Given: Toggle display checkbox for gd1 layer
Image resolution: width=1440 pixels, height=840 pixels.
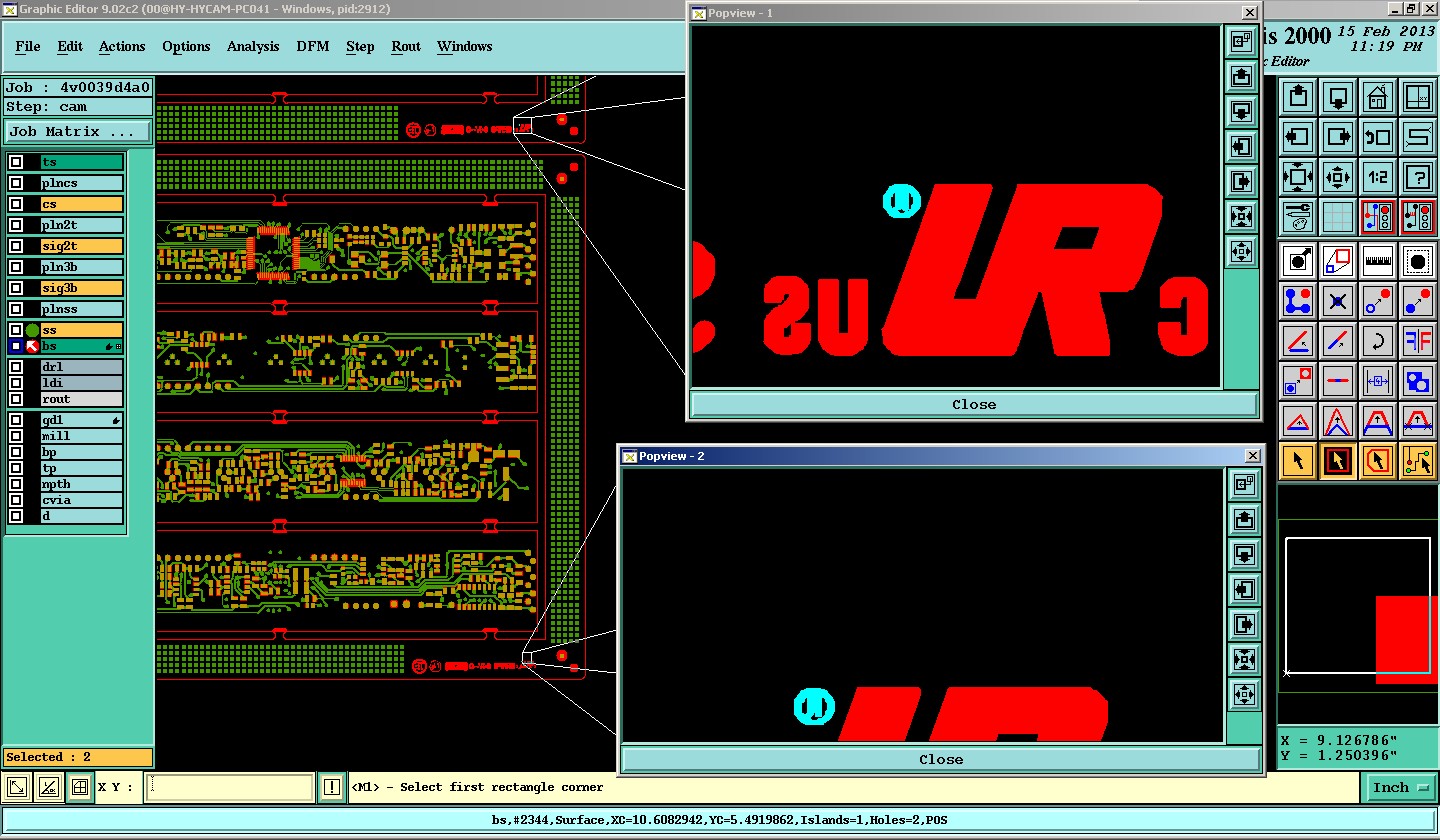Looking at the screenshot, I should [x=16, y=420].
